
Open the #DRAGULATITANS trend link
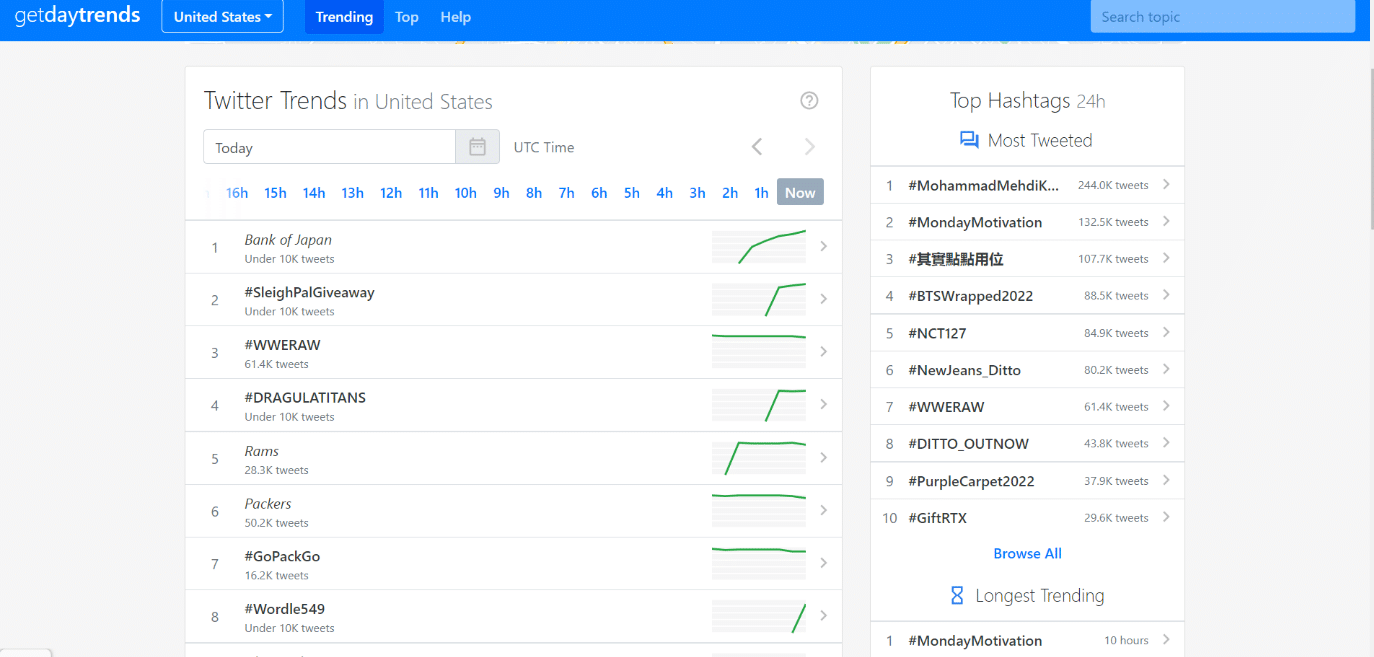click(305, 398)
